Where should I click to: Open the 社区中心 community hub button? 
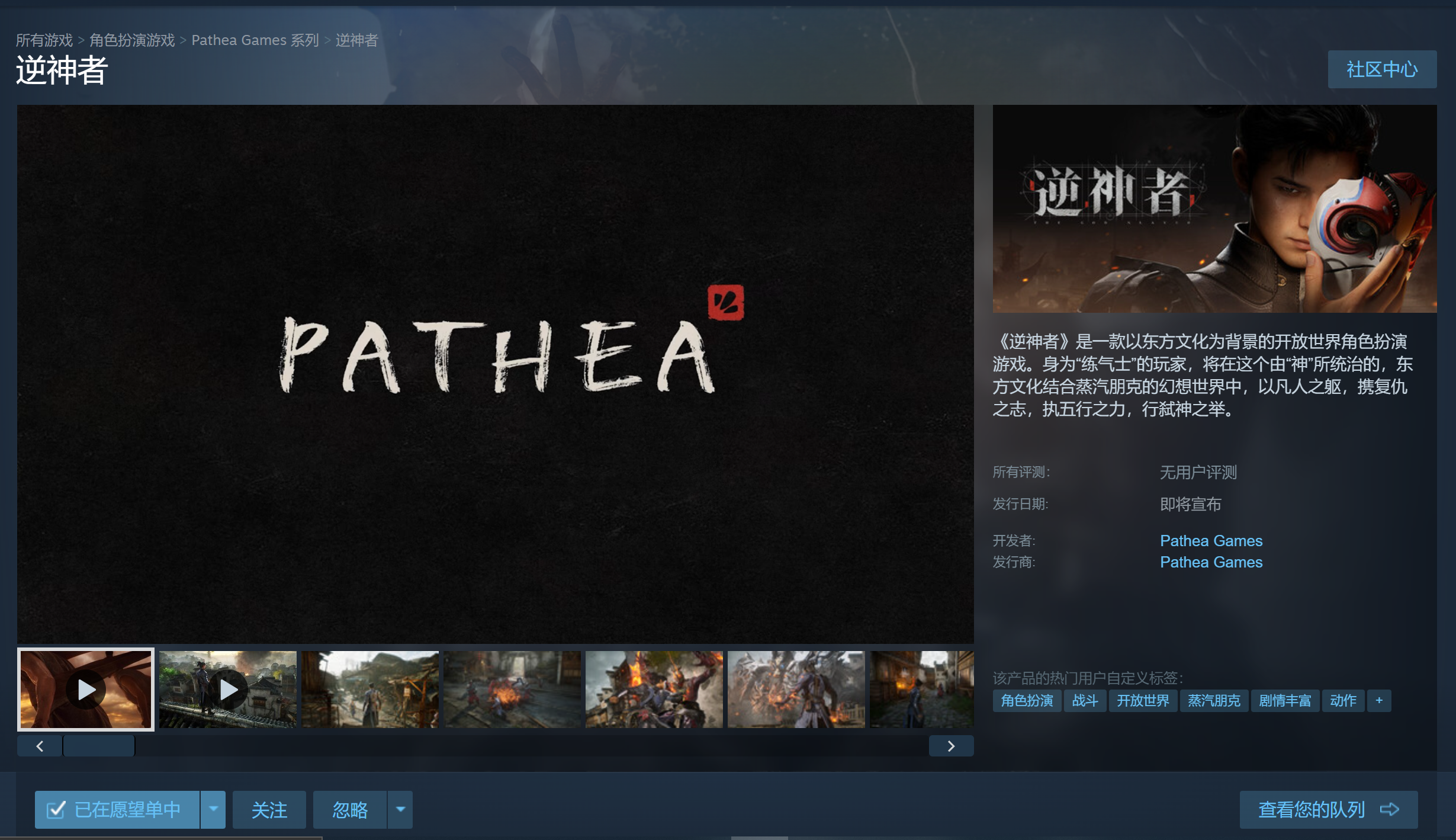click(x=1381, y=69)
